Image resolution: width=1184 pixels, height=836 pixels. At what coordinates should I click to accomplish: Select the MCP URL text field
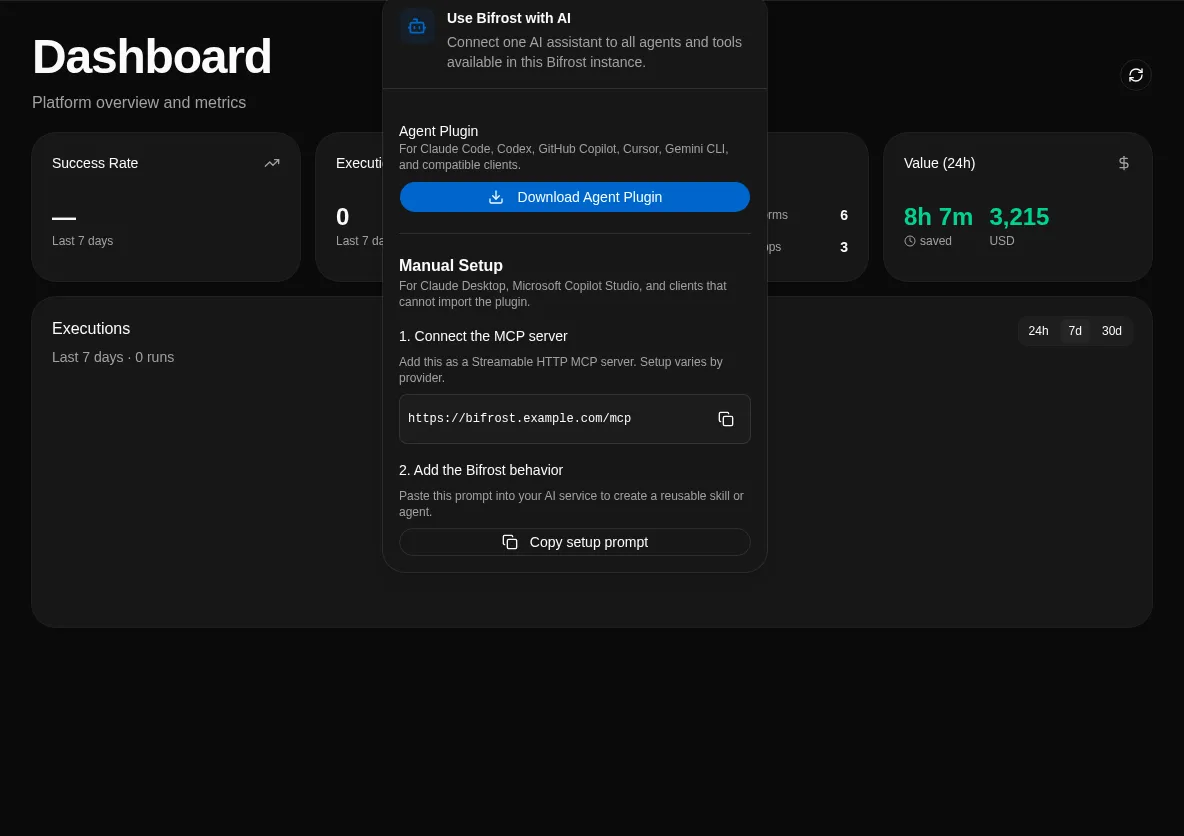(575, 419)
